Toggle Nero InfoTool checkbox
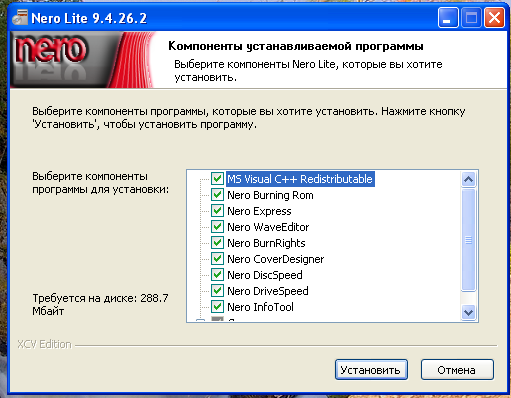This screenshot has width=511, height=398. click(217, 307)
